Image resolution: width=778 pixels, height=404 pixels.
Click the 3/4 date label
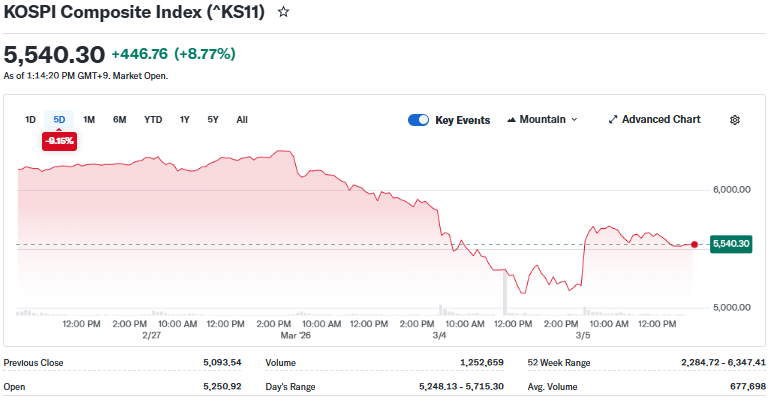[439, 336]
